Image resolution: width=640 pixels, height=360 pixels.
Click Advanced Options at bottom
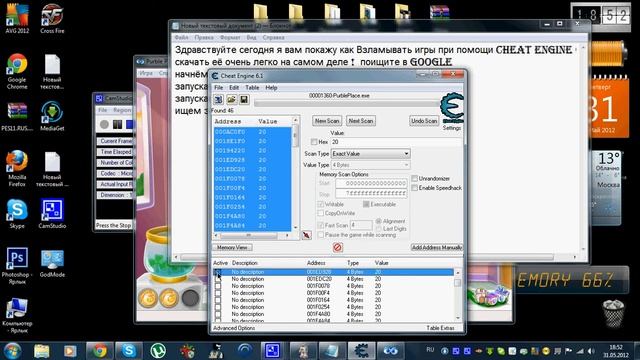(x=234, y=328)
